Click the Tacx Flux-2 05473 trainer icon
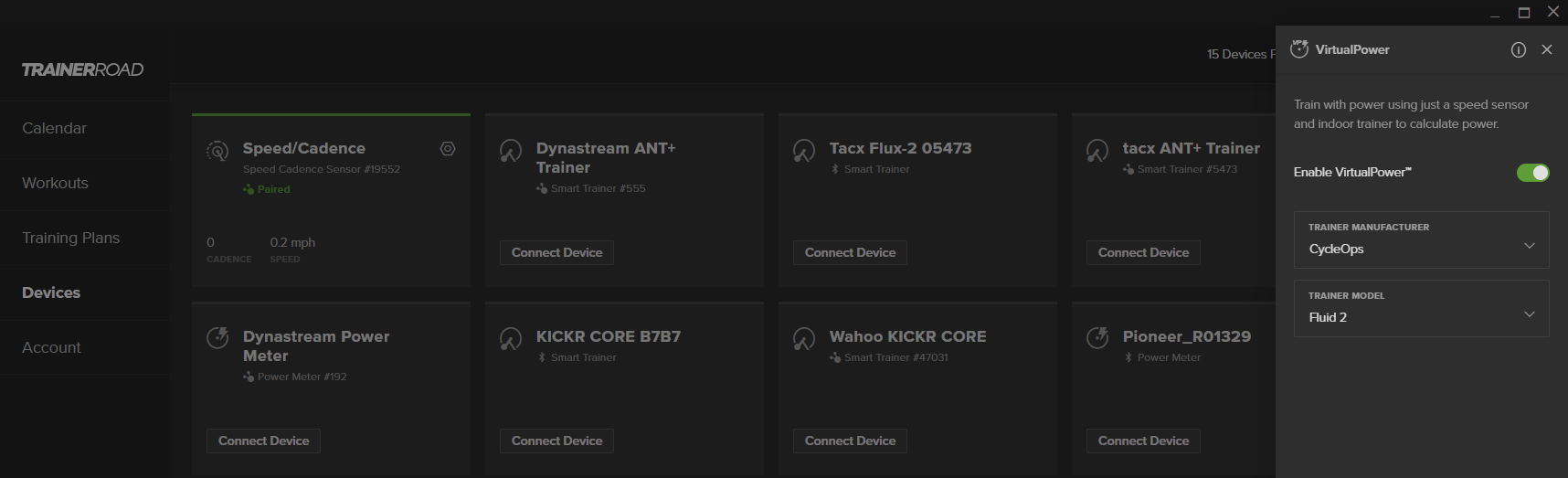Viewport: 1568px width, 478px height. 804,151
